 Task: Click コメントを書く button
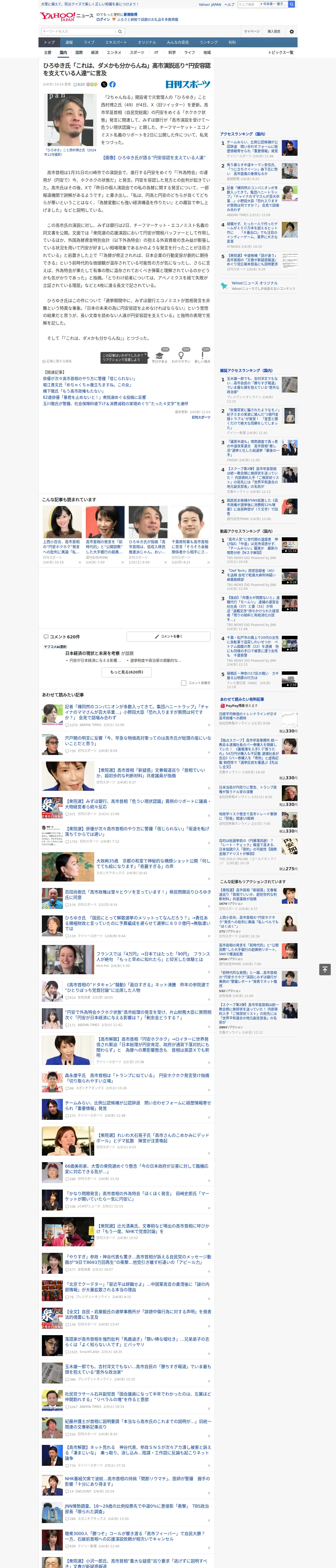tap(168, 636)
